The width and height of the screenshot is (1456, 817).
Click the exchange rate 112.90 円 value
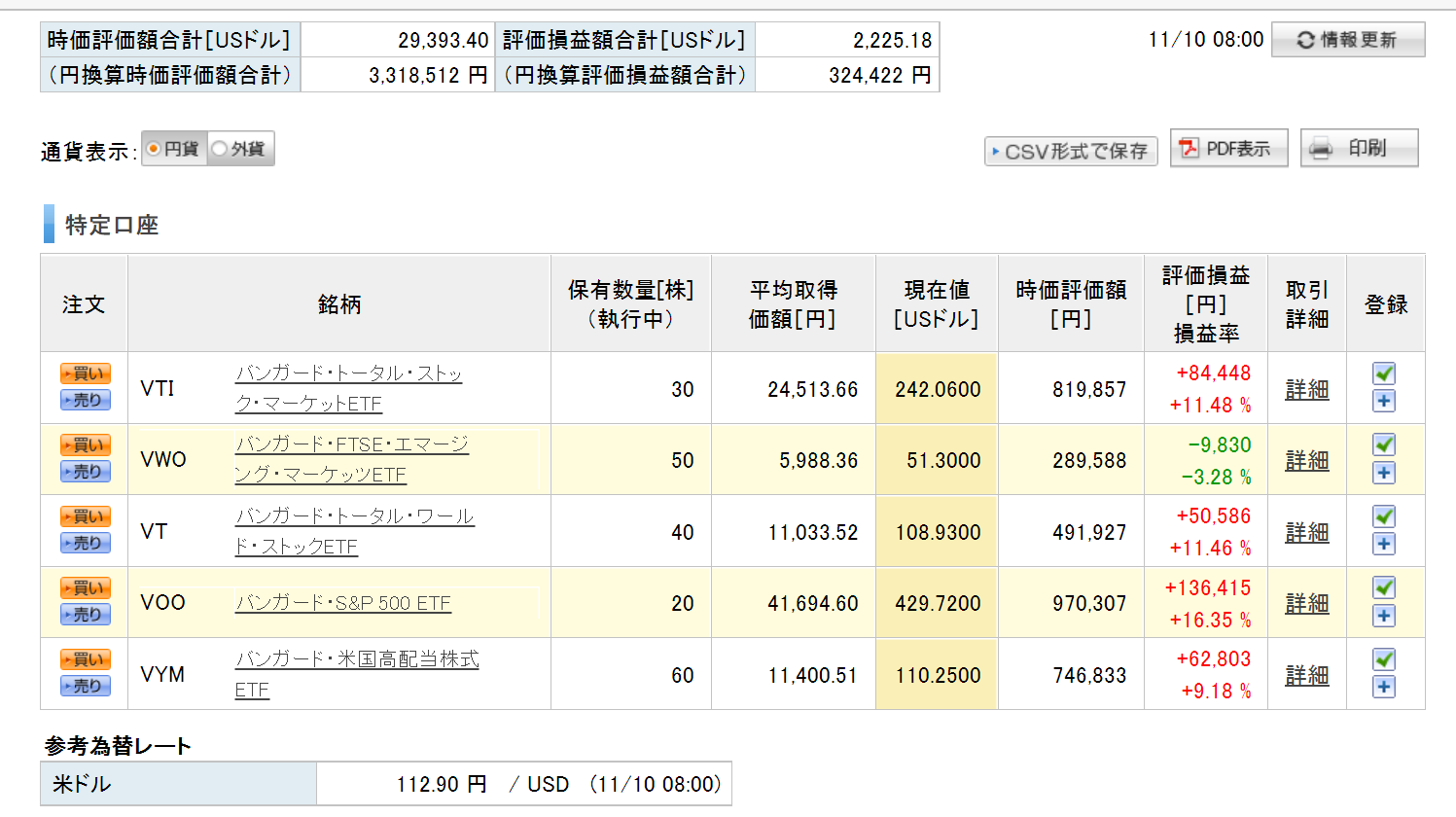point(441,785)
